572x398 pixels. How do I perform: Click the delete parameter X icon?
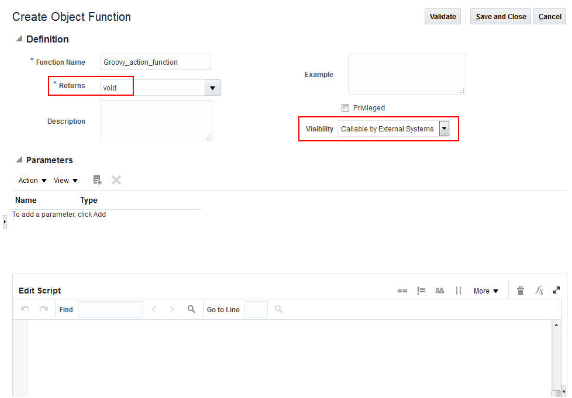[x=116, y=180]
